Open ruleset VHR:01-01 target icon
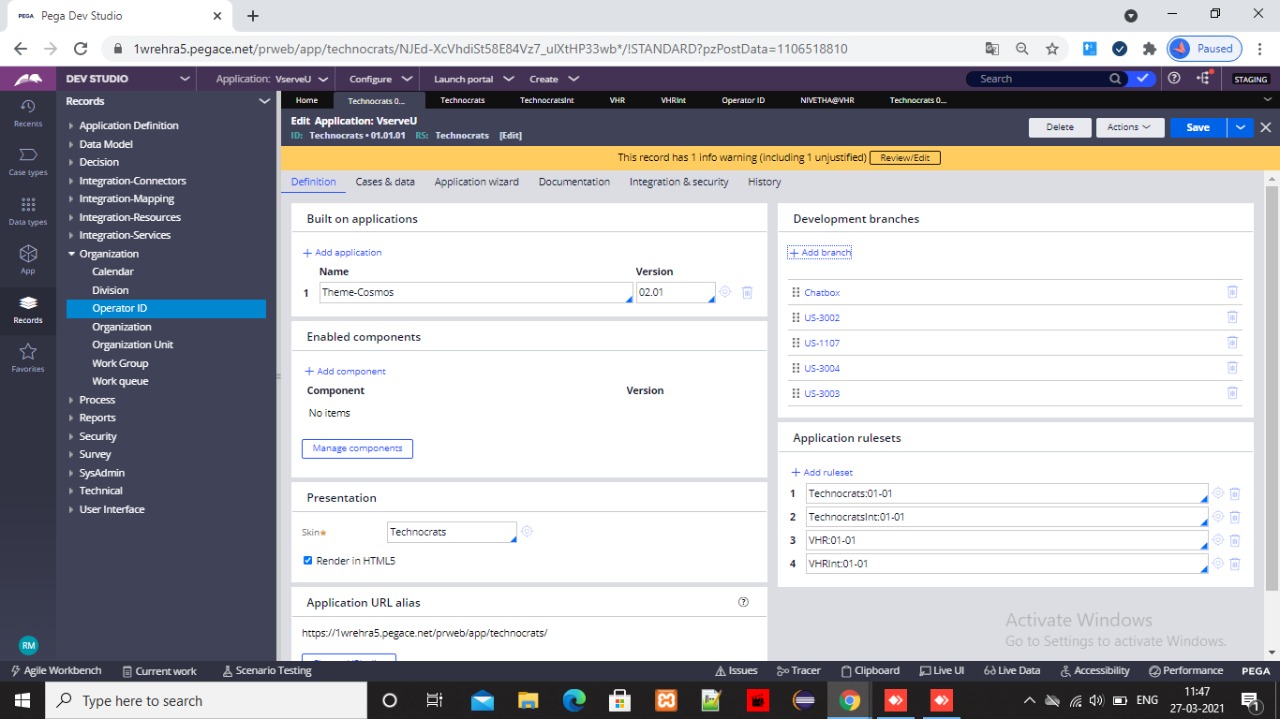This screenshot has width=1280, height=719. click(1218, 540)
